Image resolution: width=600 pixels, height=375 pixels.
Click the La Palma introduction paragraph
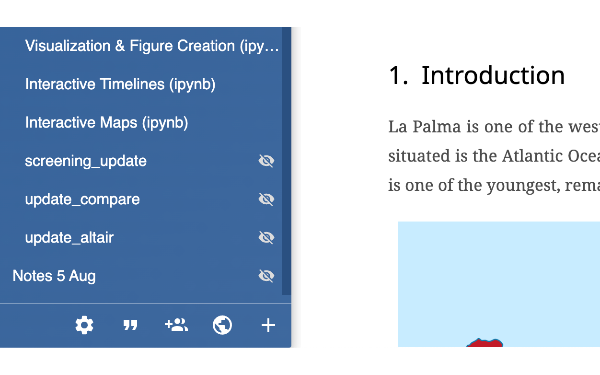coord(494,156)
